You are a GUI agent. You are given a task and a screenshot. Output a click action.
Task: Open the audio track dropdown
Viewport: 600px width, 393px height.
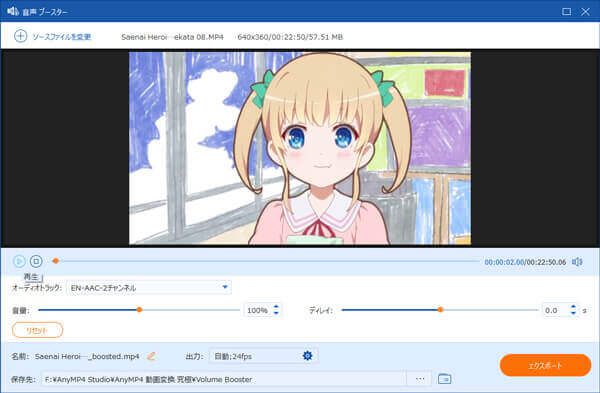point(149,287)
